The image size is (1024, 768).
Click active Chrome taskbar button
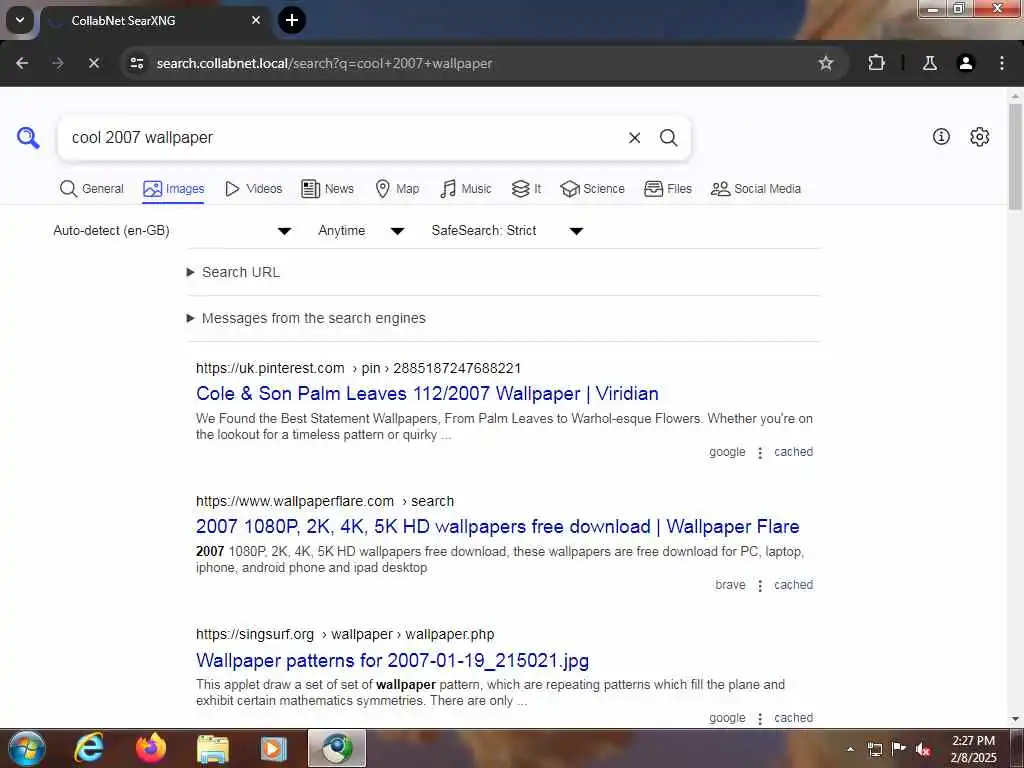[x=337, y=748]
